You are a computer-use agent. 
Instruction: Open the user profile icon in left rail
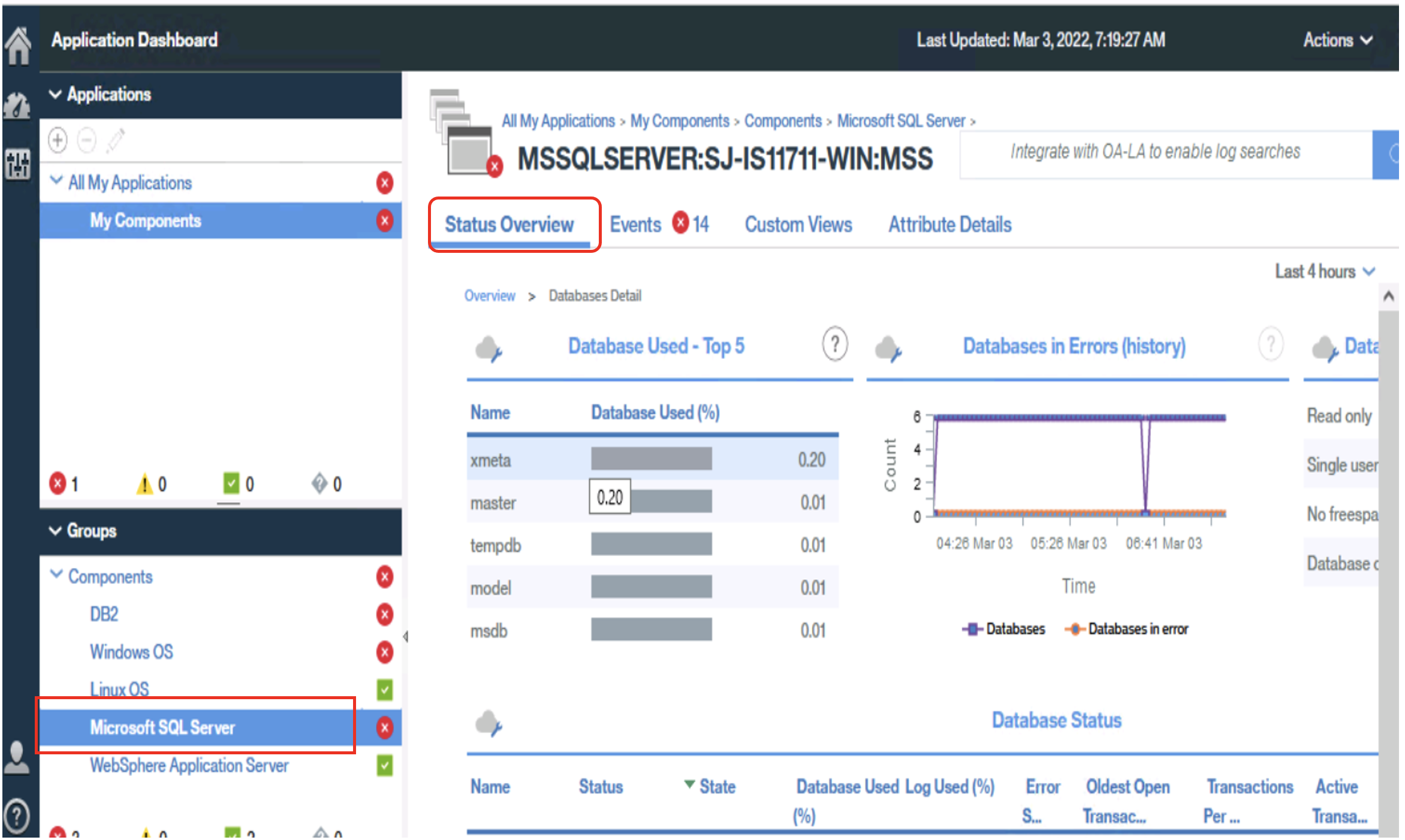16,757
